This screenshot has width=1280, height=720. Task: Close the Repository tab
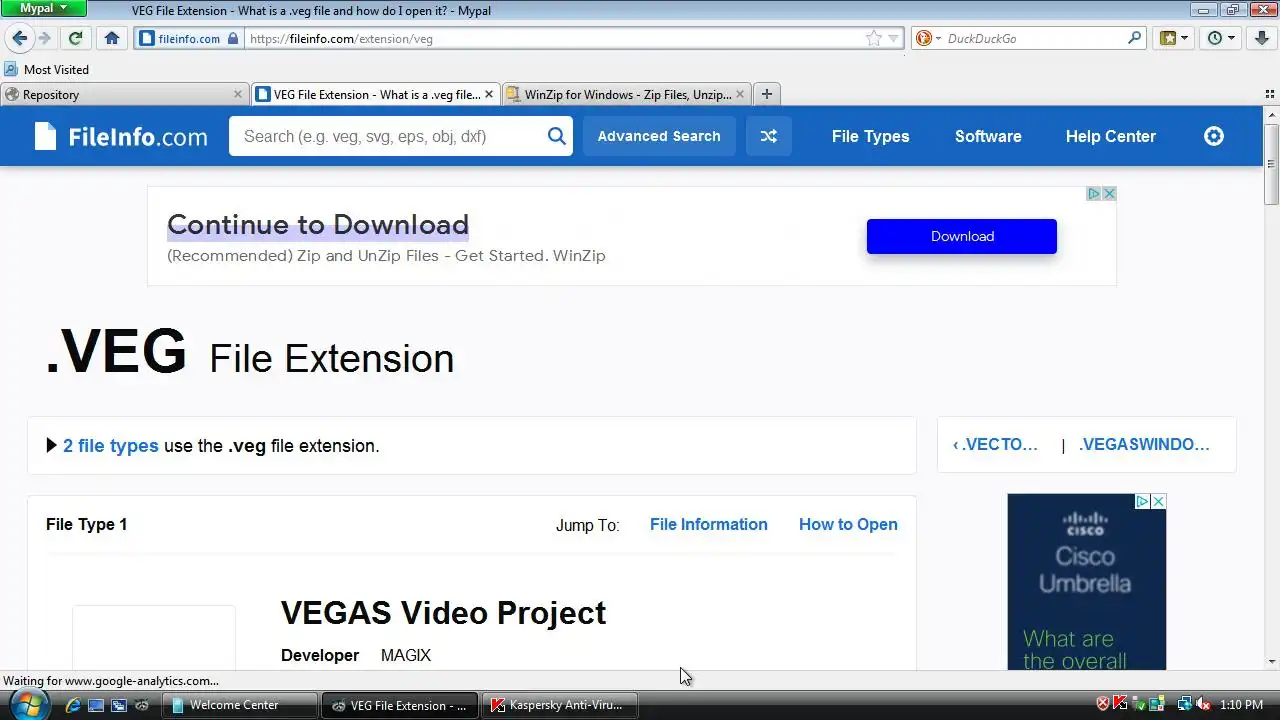238,94
